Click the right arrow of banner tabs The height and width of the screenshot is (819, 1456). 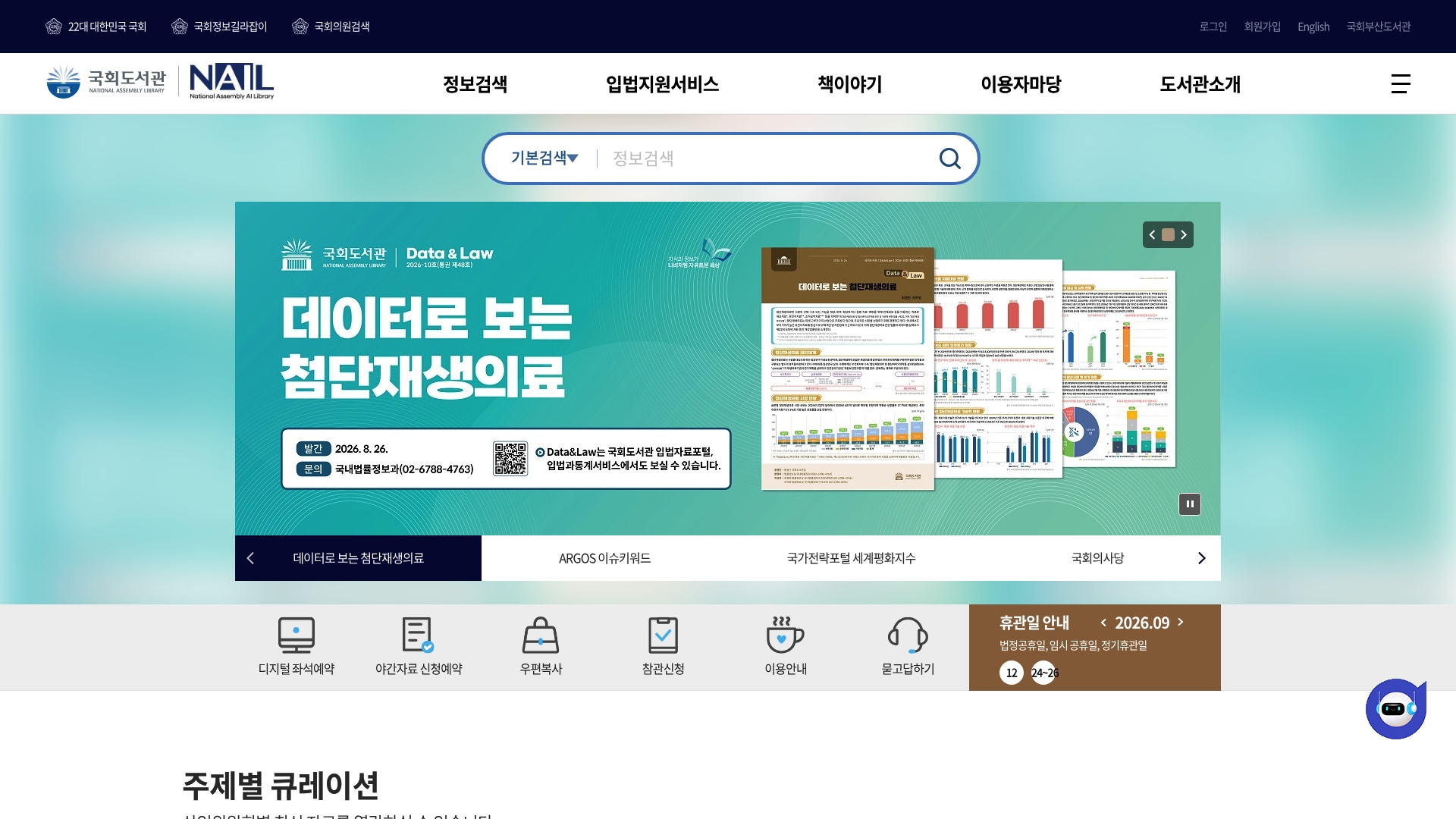[1201, 558]
